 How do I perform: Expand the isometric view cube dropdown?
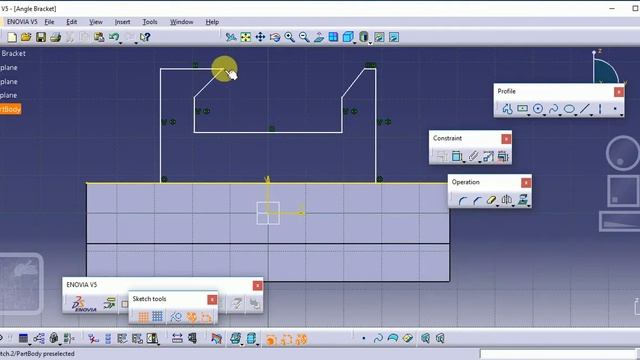[355, 43]
